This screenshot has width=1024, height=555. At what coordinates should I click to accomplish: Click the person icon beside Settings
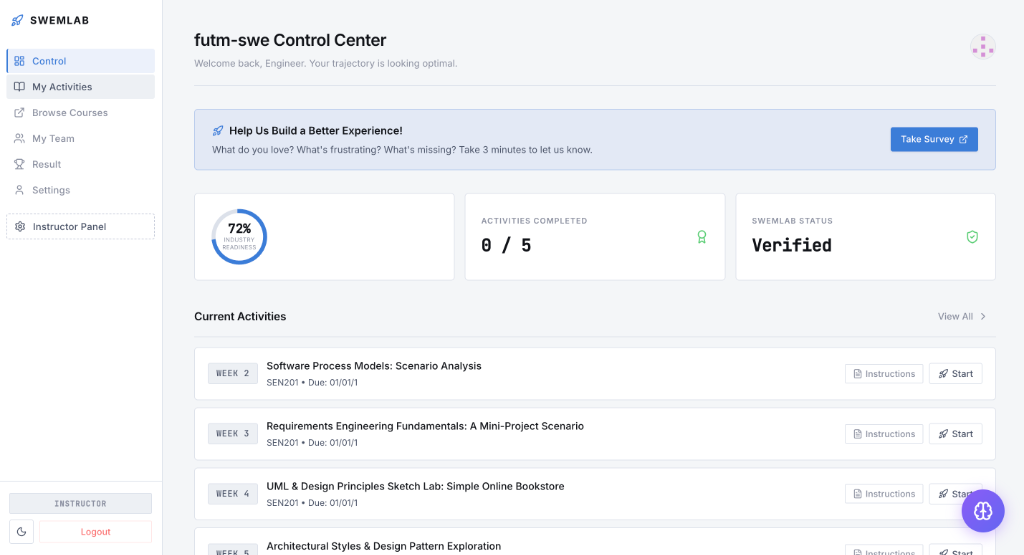coord(20,190)
